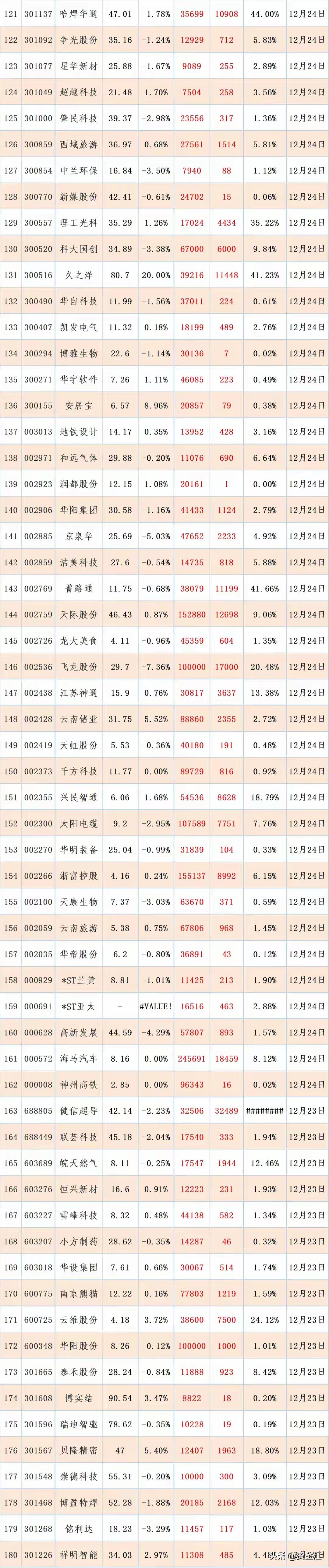Screen dimensions: 329x1568
Task: Click the 小方制药 name cell
Action: (x=79, y=1242)
